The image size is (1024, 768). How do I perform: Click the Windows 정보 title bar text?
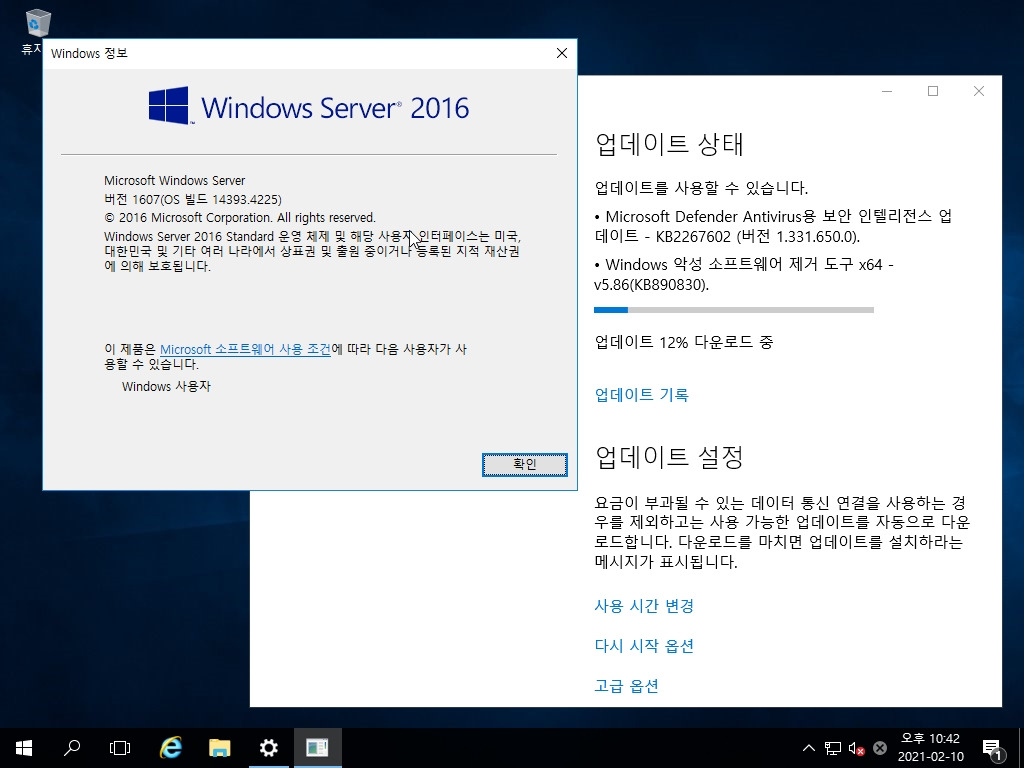(x=89, y=54)
